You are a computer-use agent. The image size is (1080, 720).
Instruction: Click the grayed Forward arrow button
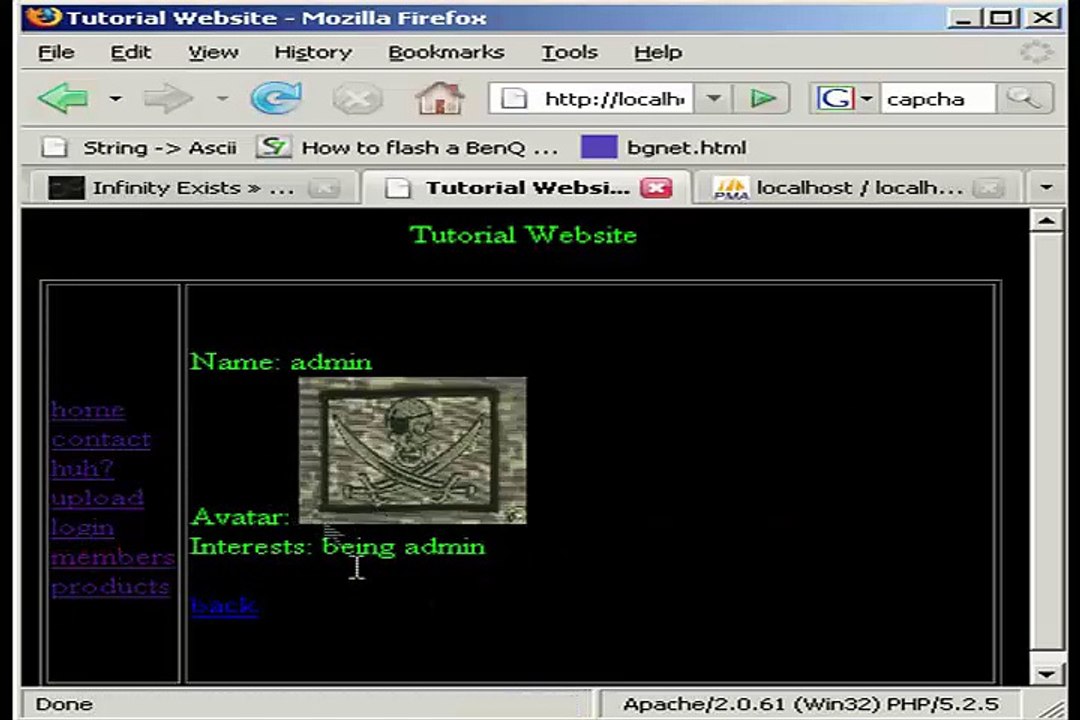(168, 99)
